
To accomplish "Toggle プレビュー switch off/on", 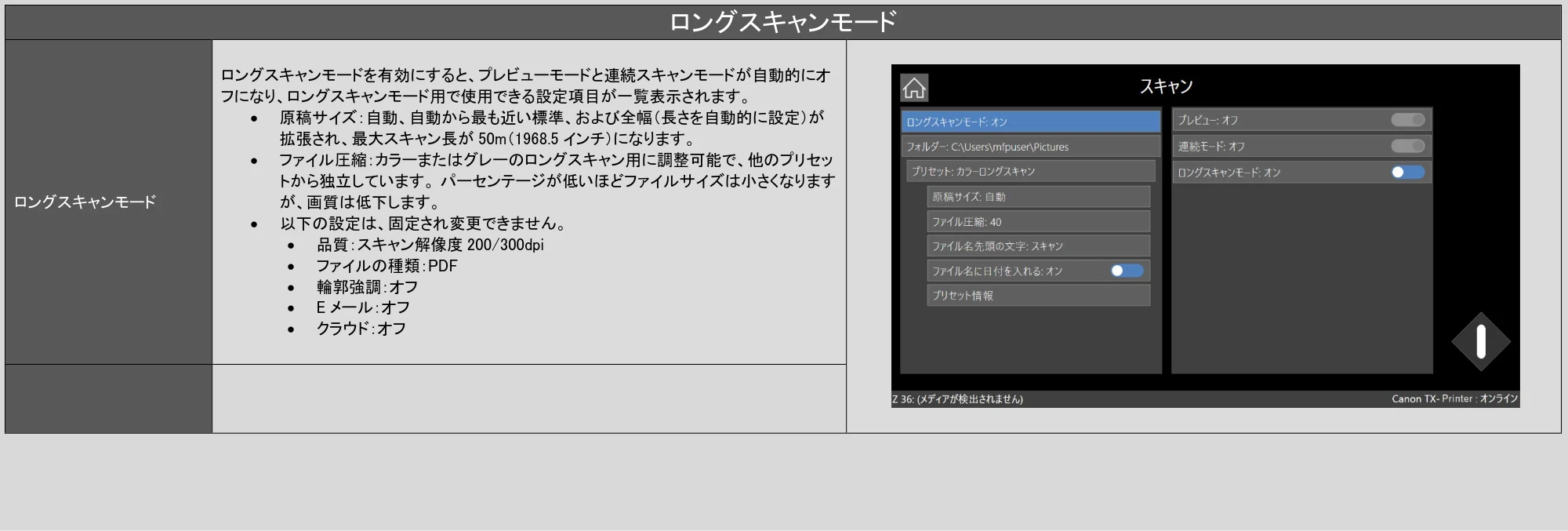I will [x=1408, y=120].
